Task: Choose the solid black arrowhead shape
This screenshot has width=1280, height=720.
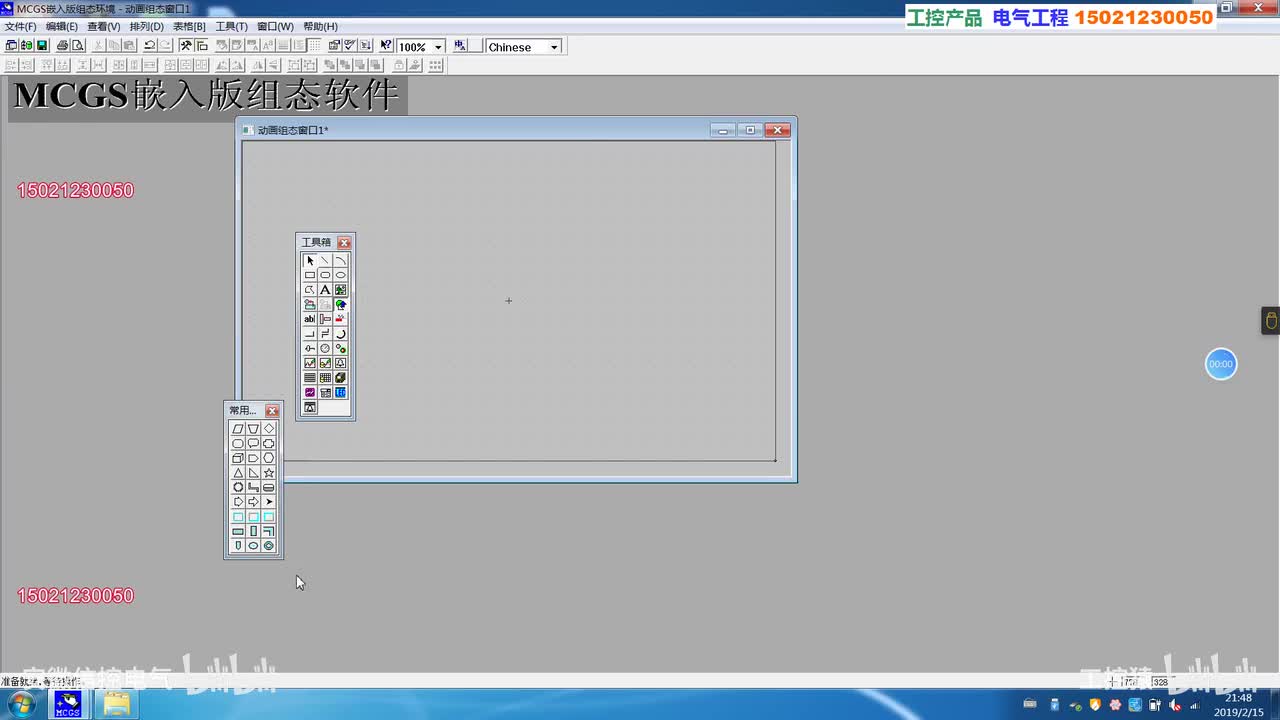Action: [269, 502]
